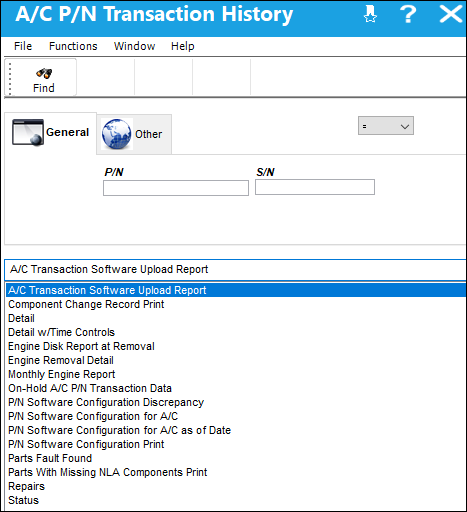Click the report type combo box field
Screen dimensions: 467x512
pyautogui.click(x=235, y=269)
